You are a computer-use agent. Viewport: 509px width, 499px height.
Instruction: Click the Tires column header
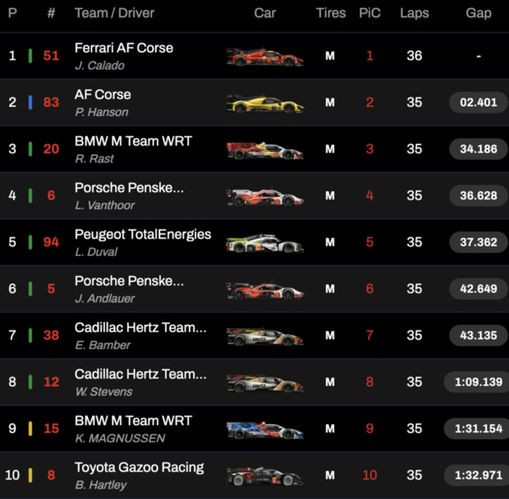331,13
